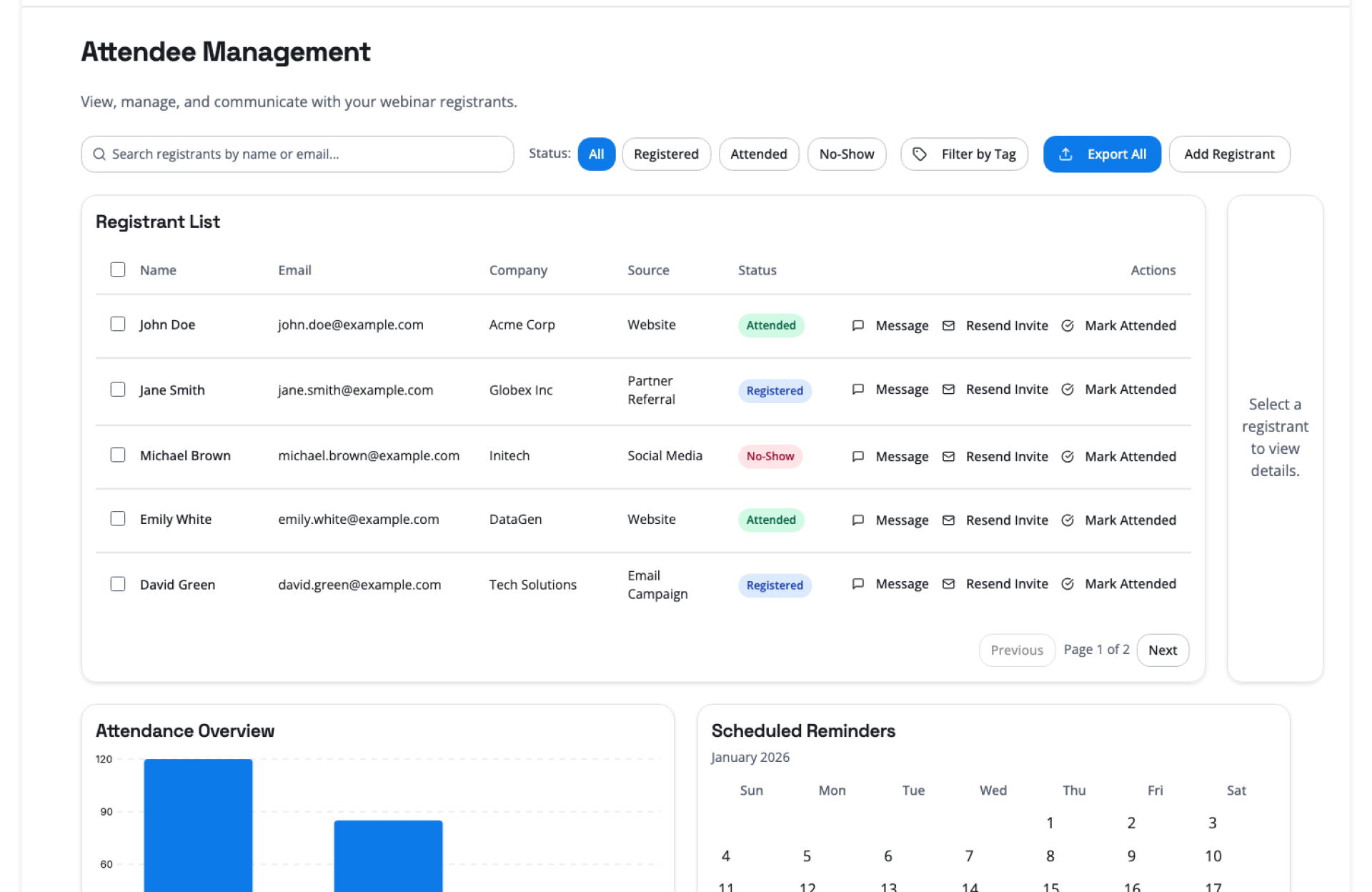
Task: Switch status filter to Attended
Action: tap(758, 154)
